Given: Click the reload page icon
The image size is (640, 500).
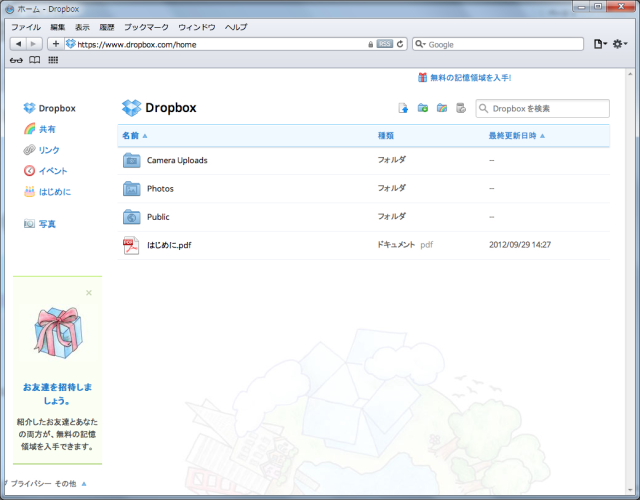Looking at the screenshot, I should [400, 44].
